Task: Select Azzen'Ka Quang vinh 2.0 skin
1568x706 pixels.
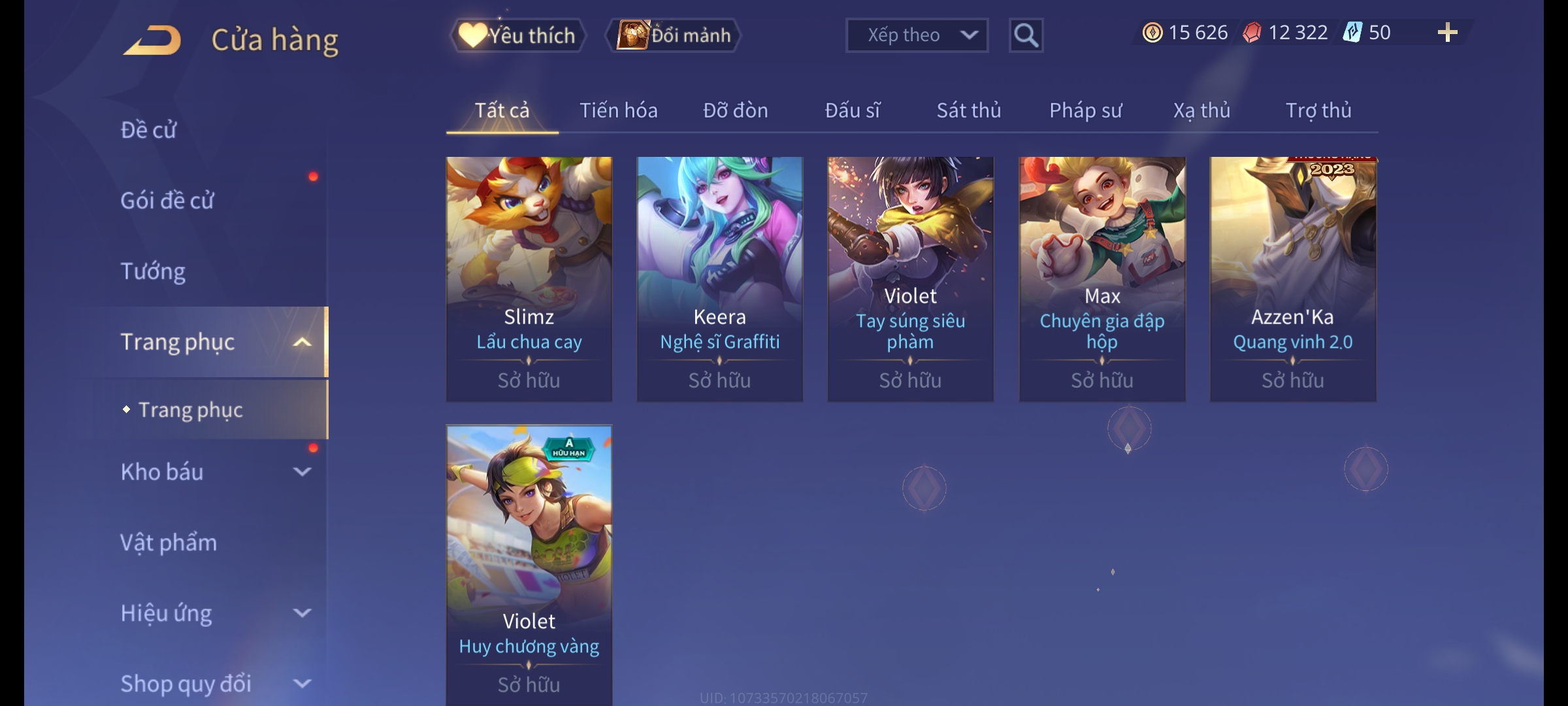Action: [1293, 279]
